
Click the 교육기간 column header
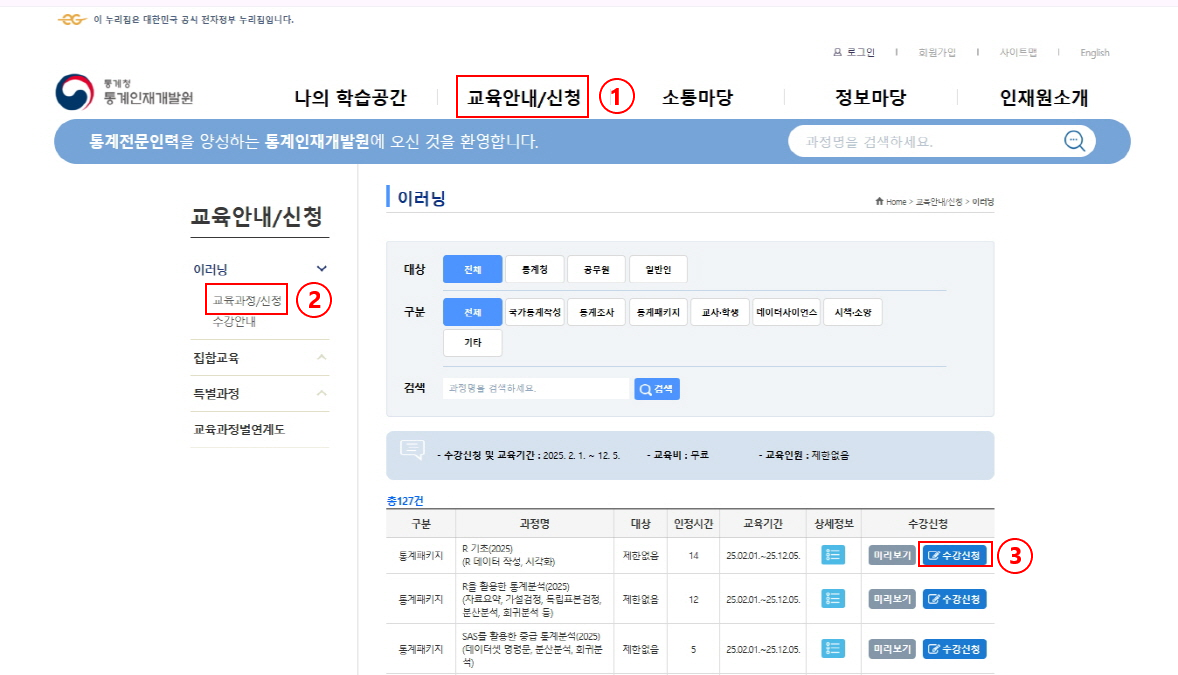[763, 523]
